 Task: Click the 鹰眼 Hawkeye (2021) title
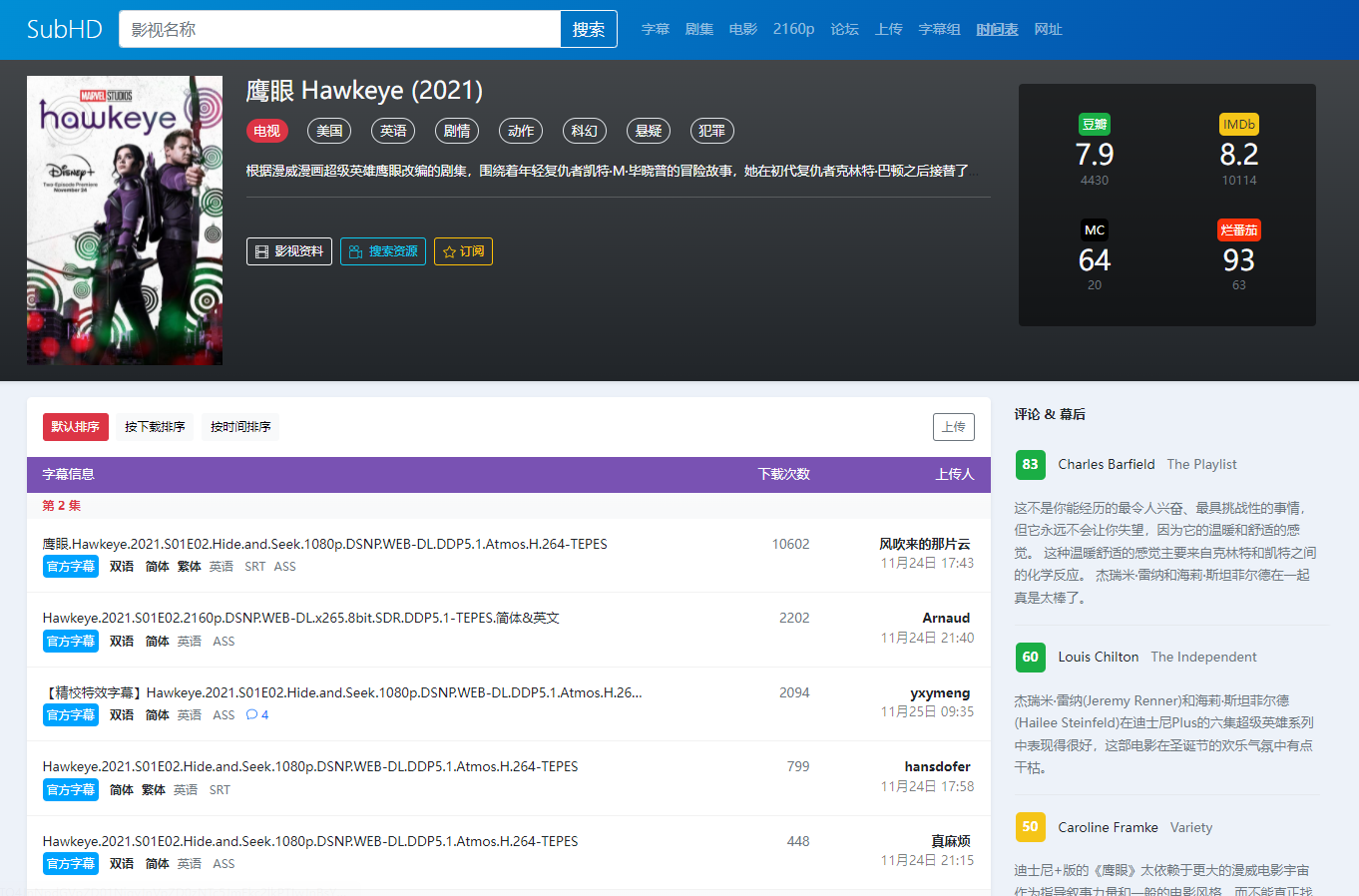(364, 91)
